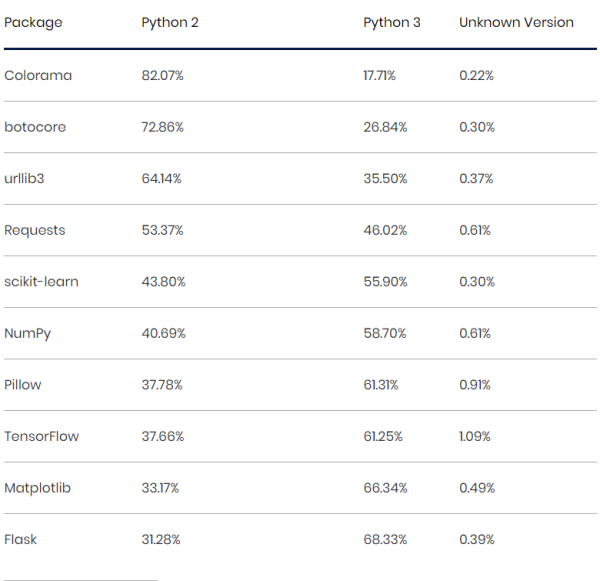Select the Colorama package name
600x581 pixels.
pos(38,75)
